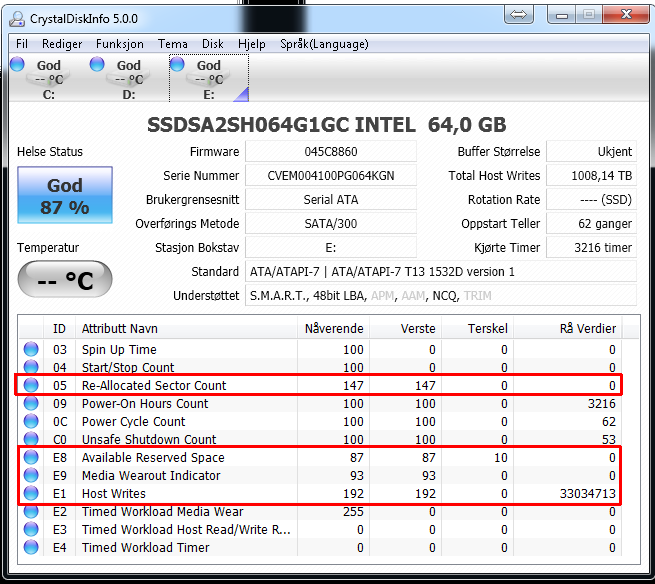Image resolution: width=655 pixels, height=584 pixels.
Task: Click the Buffer Størrelse field Ukjent
Action: [592, 151]
